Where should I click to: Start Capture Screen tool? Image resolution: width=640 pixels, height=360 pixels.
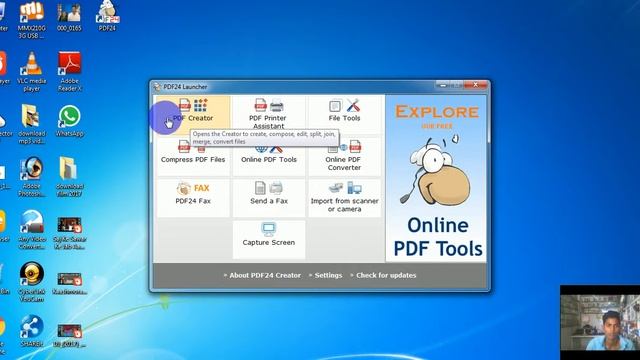click(x=269, y=239)
